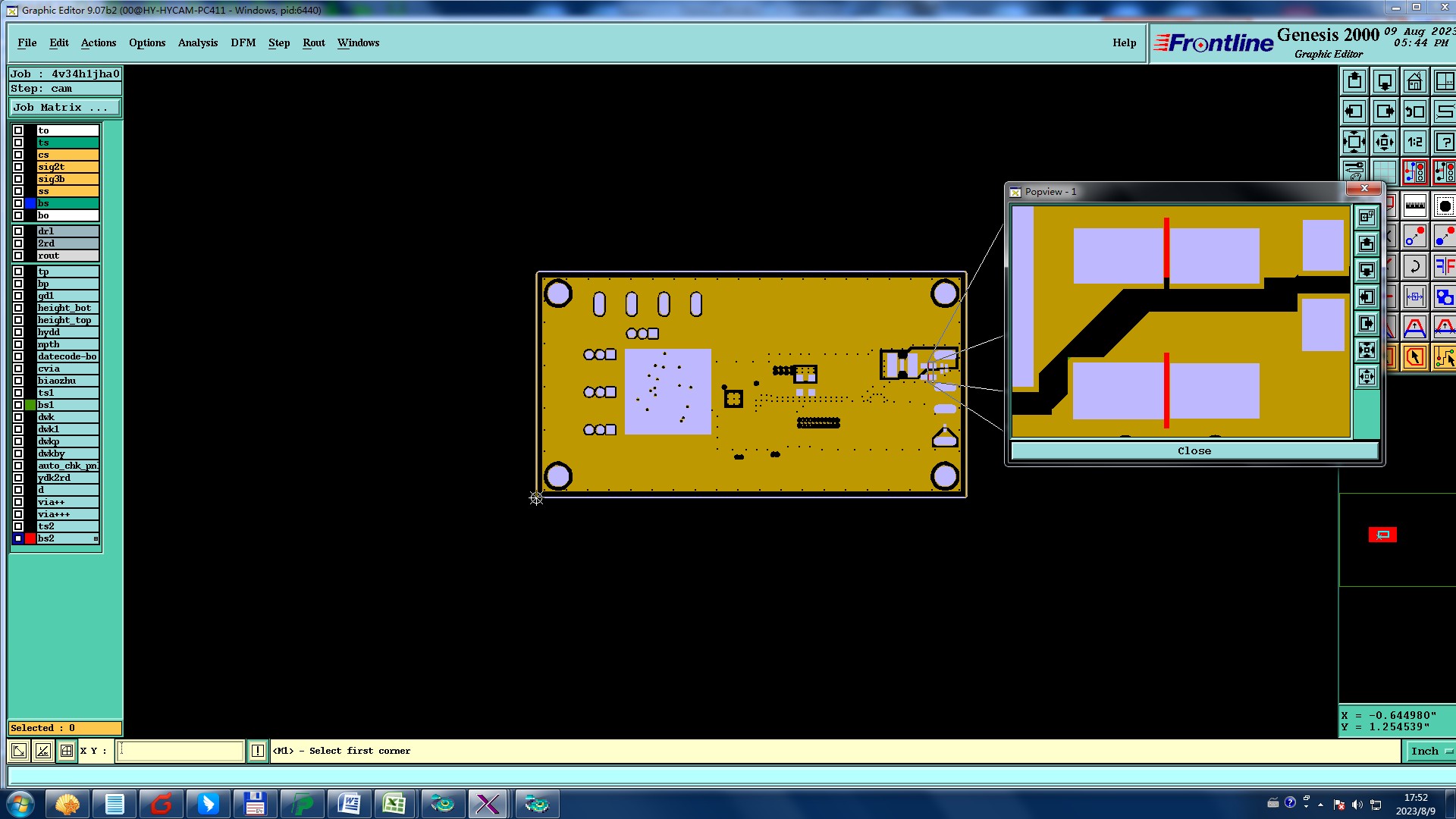Click the zoom-in icon in Popview

(x=1367, y=350)
